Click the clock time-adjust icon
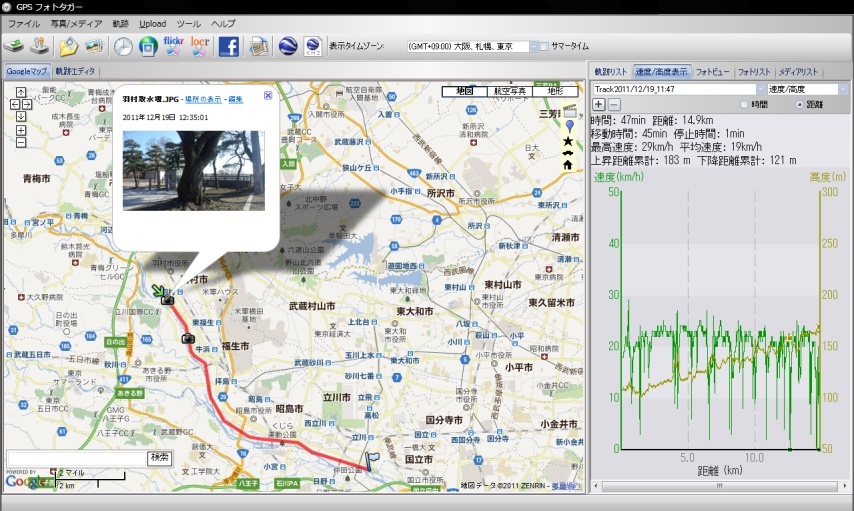 coord(122,46)
